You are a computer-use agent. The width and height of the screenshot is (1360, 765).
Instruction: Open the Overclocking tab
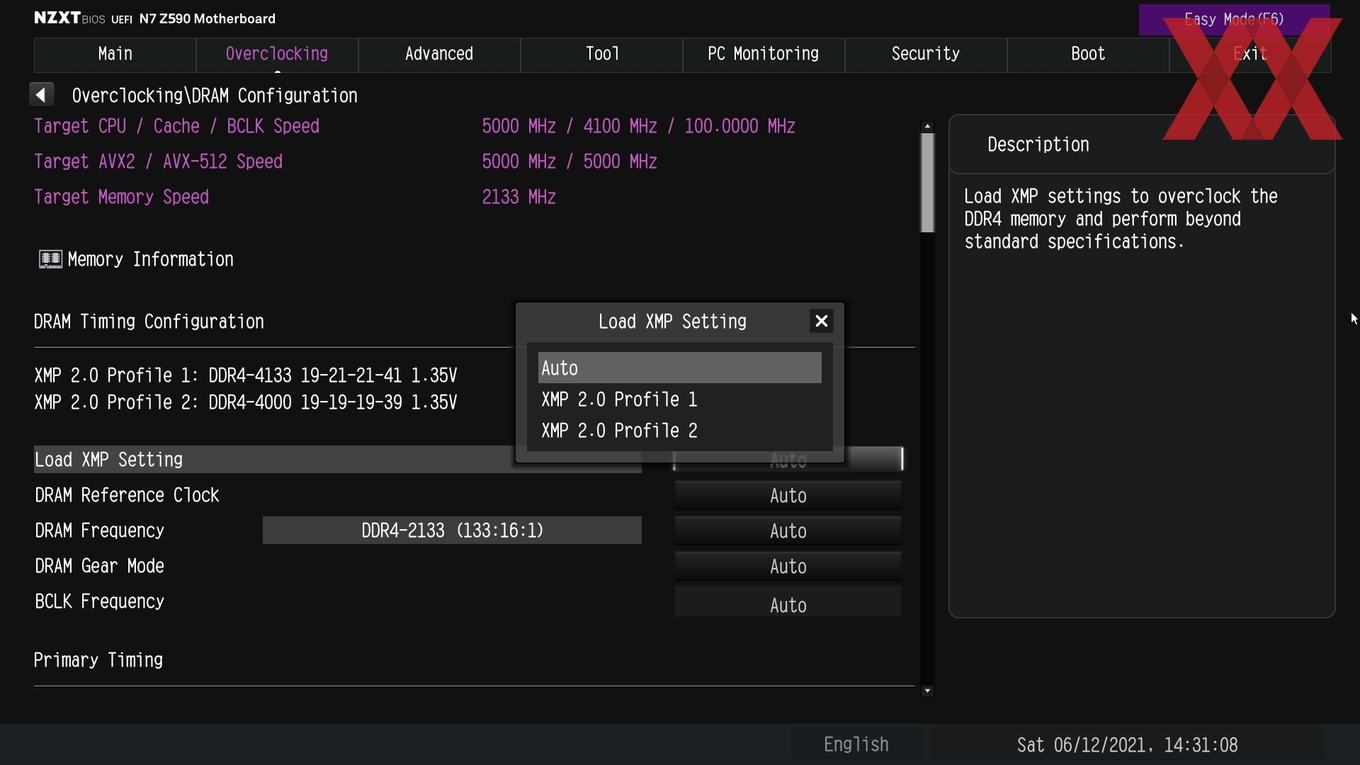click(277, 54)
